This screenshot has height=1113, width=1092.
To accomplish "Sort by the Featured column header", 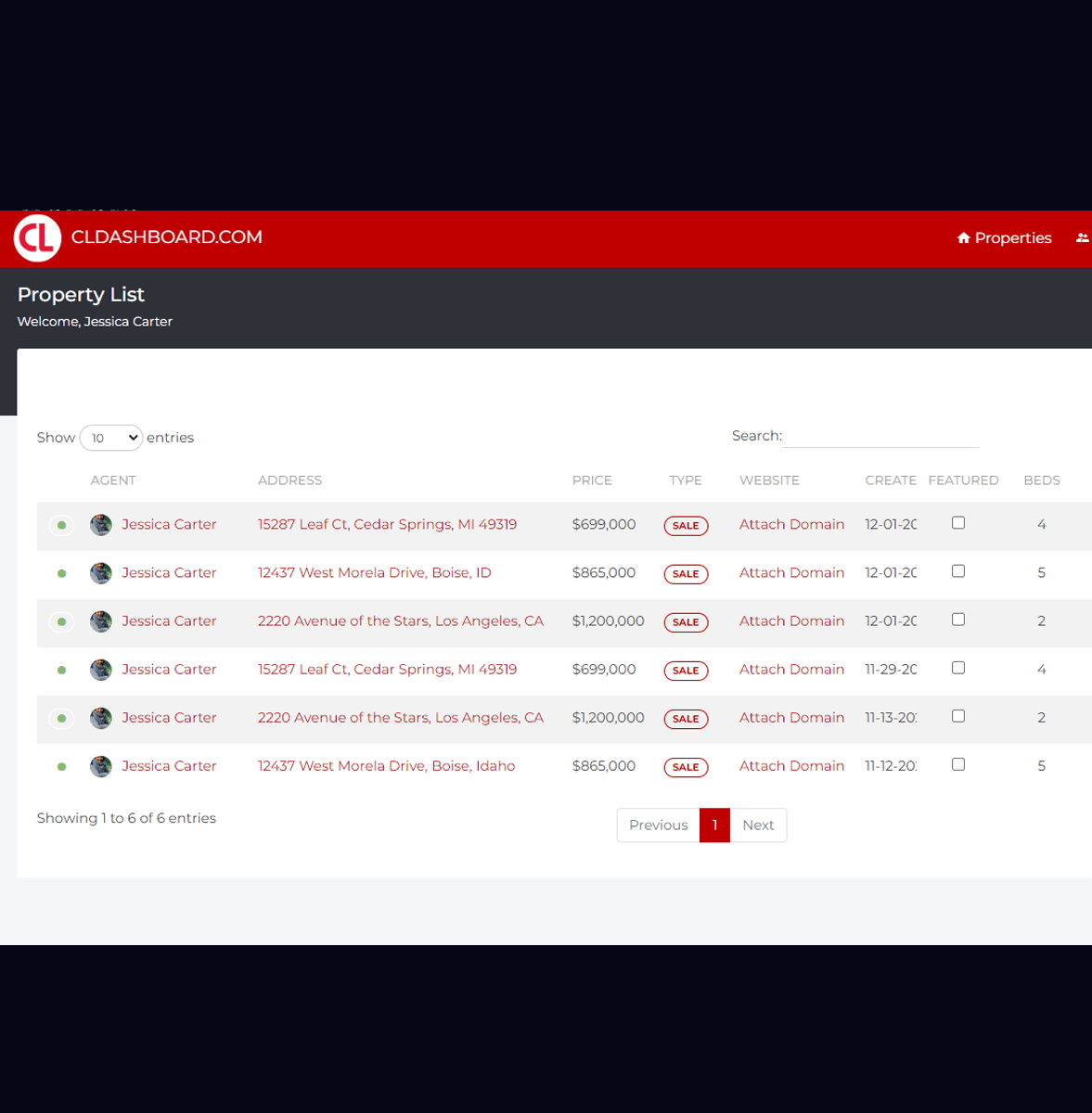I will tap(963, 480).
